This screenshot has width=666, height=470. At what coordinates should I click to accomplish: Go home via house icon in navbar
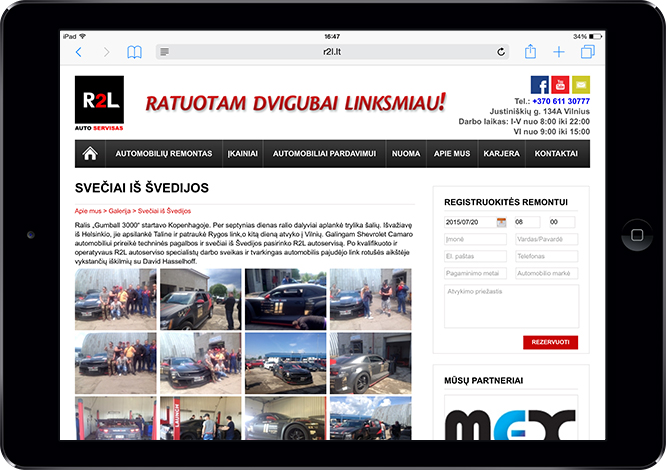(90, 154)
